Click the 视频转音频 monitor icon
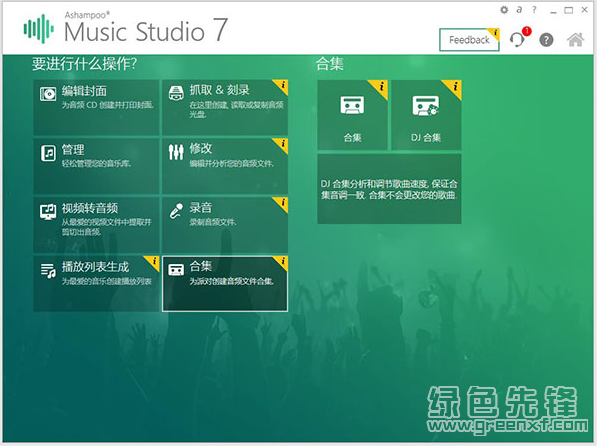Screen dimensions: 597x446 pyautogui.click(x=48, y=212)
